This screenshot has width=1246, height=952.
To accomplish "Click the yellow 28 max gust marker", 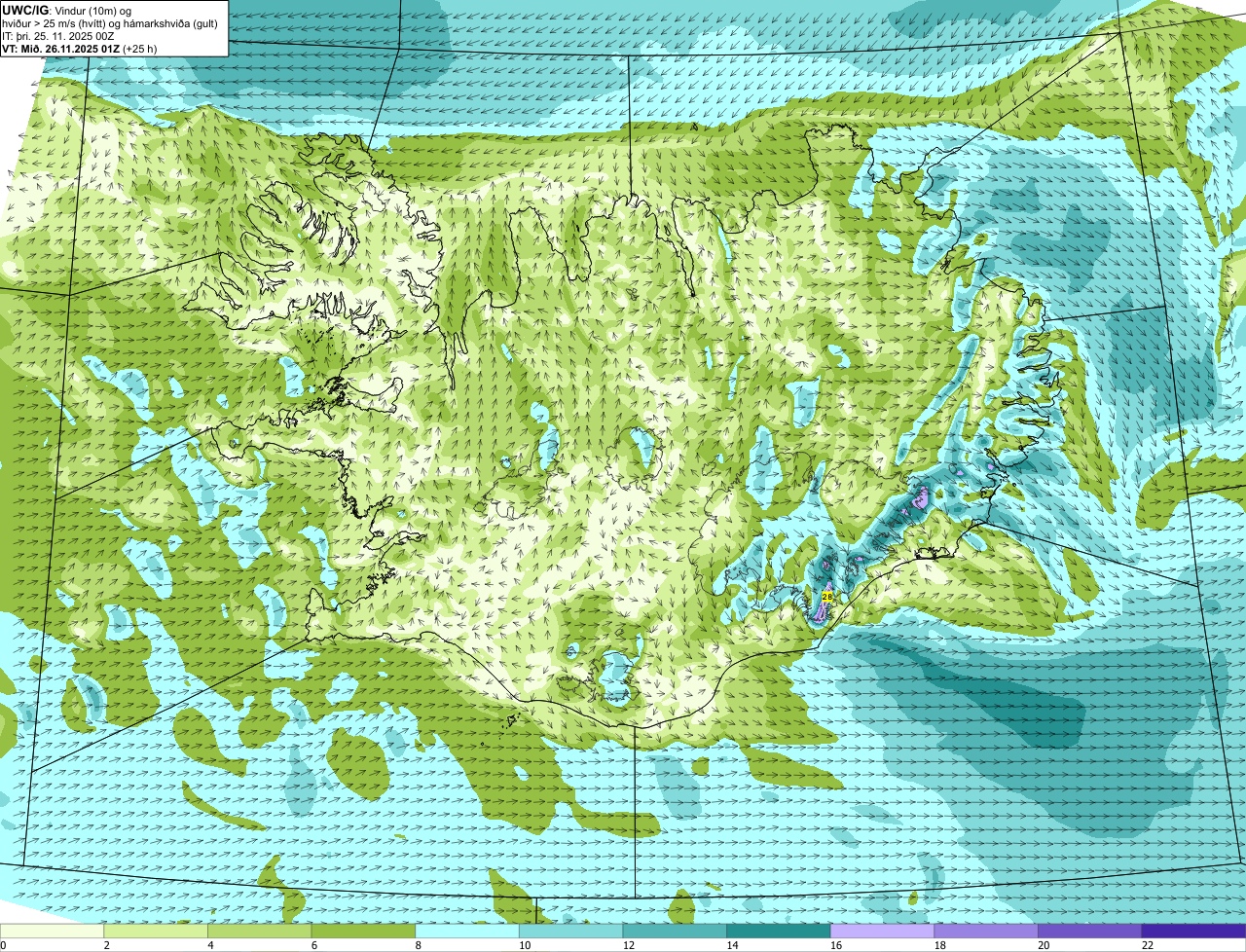I will tap(827, 596).
